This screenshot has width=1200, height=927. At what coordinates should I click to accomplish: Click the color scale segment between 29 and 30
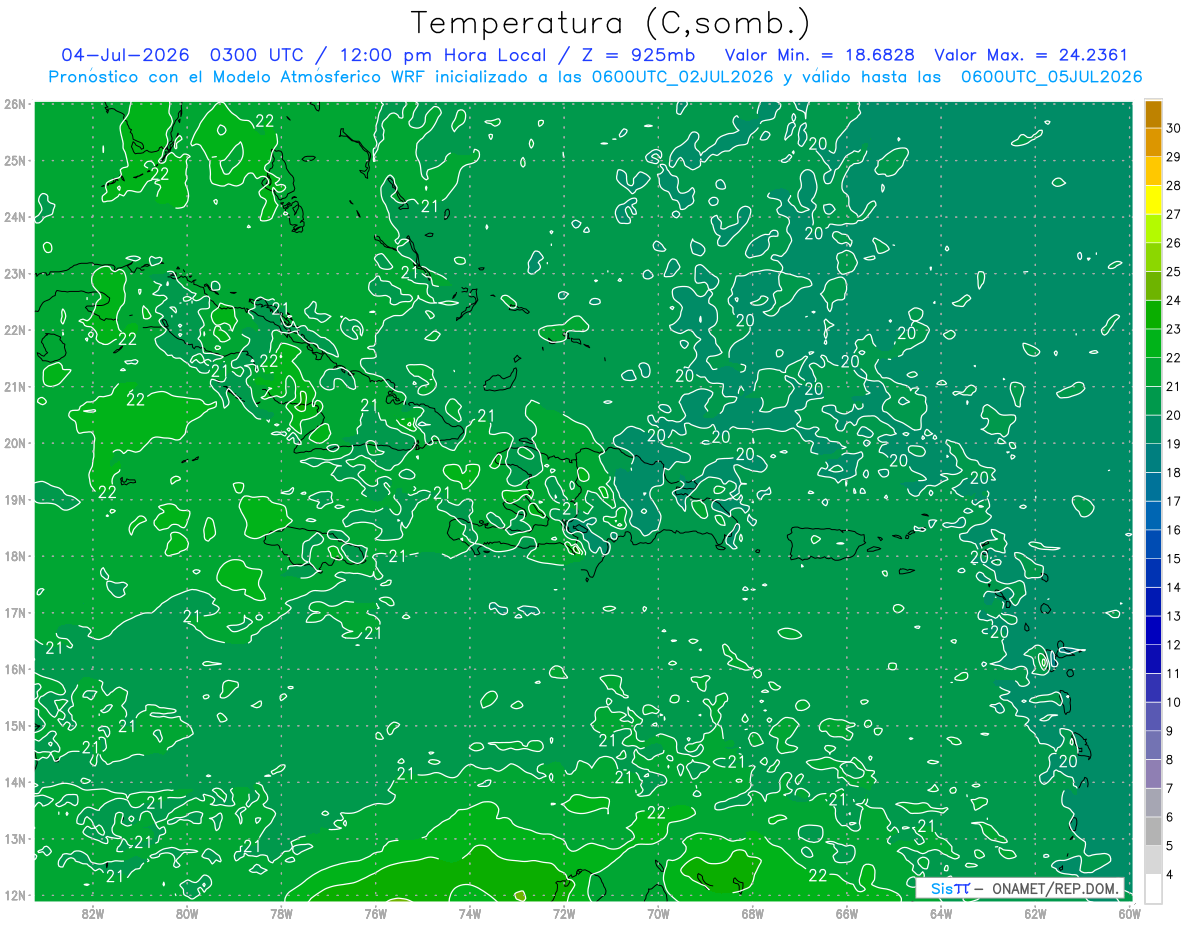point(1153,142)
